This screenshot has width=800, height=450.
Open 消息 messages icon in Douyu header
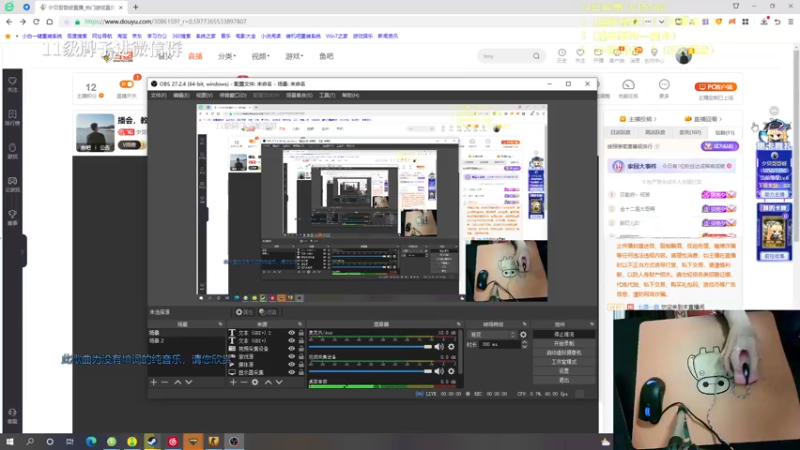point(635,55)
